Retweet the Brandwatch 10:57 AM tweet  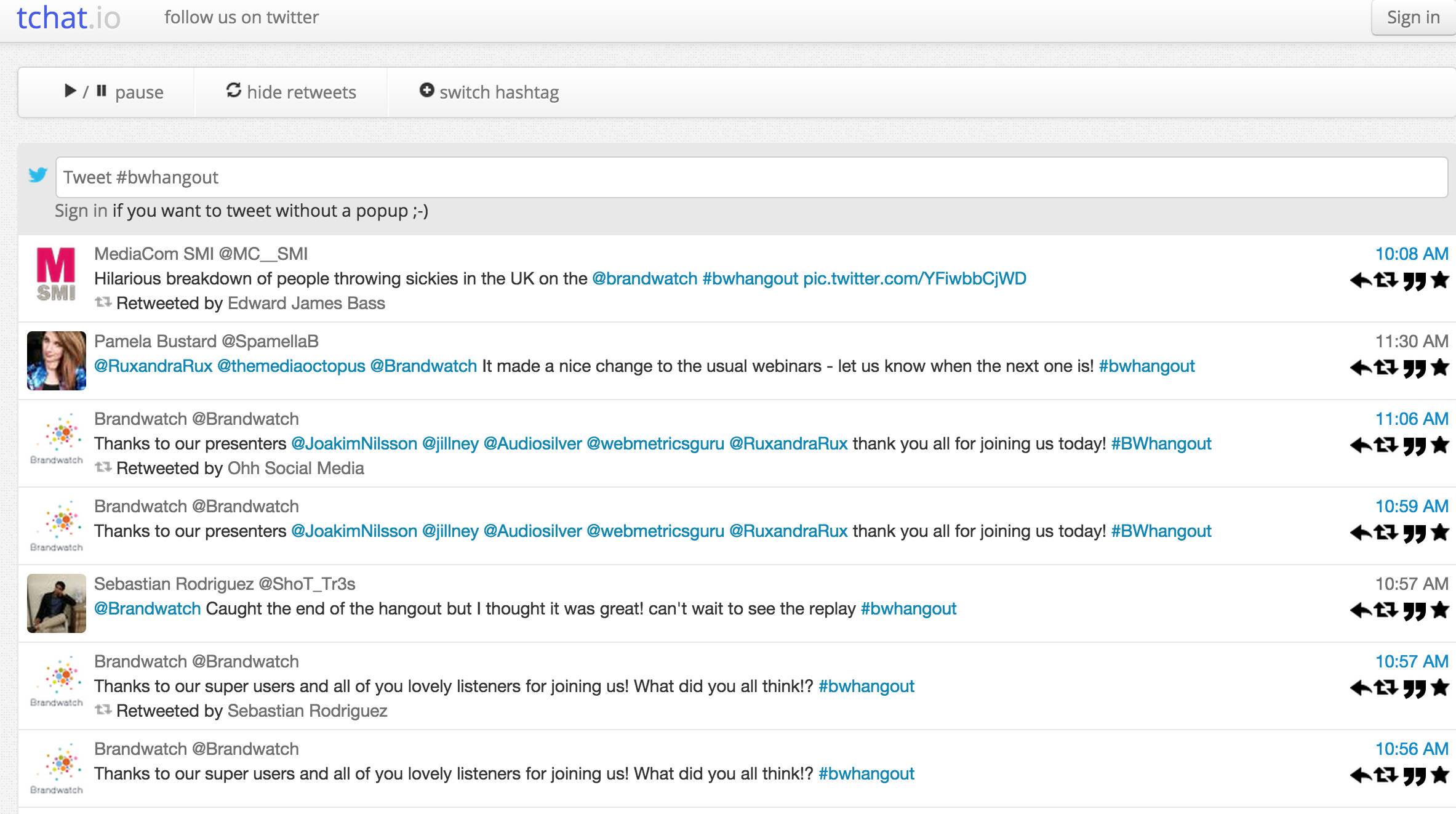[1386, 688]
